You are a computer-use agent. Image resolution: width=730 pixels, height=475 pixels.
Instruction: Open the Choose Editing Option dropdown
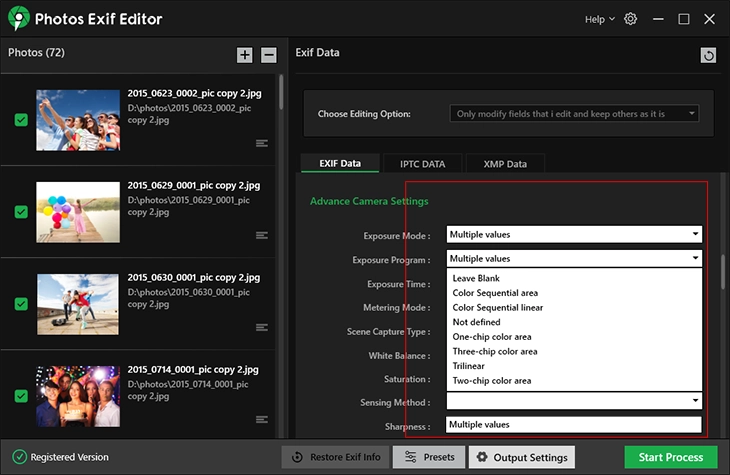pyautogui.click(x=574, y=114)
